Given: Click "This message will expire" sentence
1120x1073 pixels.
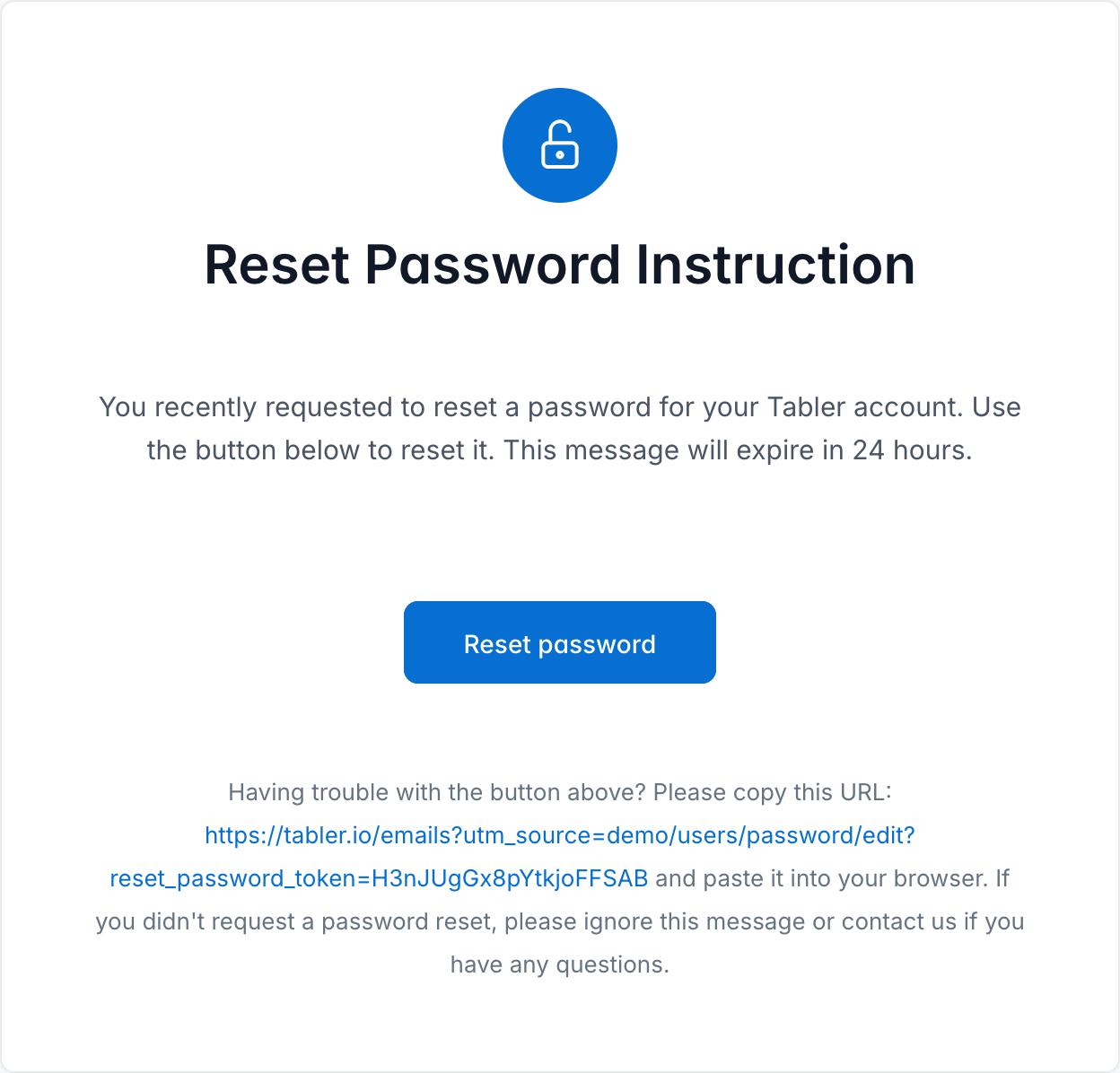Looking at the screenshot, I should tap(660, 450).
